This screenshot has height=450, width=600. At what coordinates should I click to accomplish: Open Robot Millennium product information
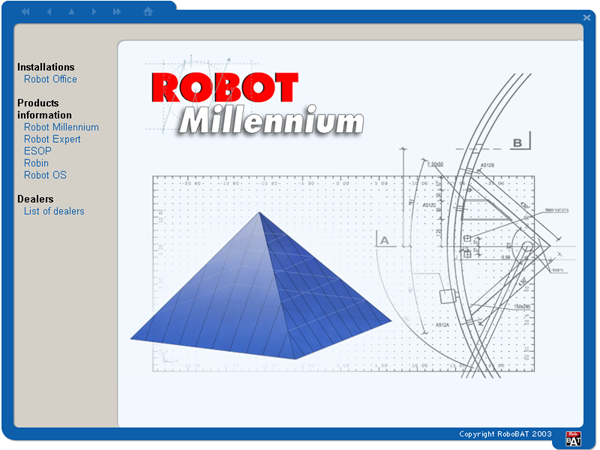click(x=61, y=127)
